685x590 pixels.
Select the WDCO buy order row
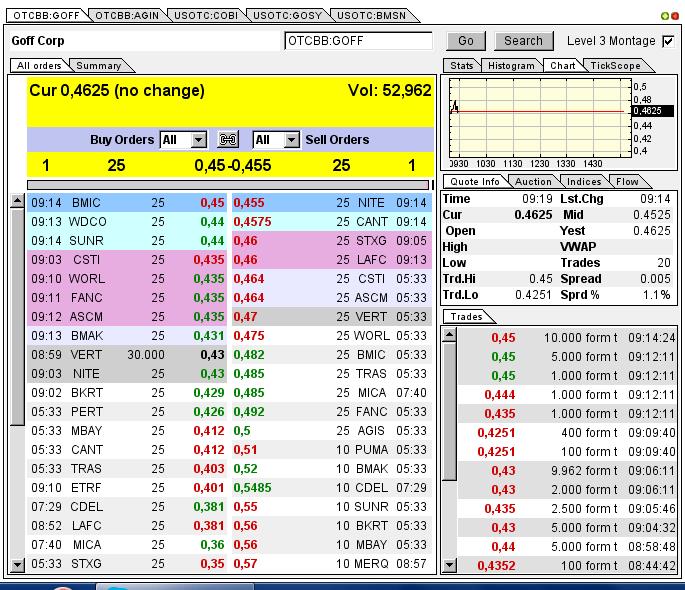pos(127,222)
